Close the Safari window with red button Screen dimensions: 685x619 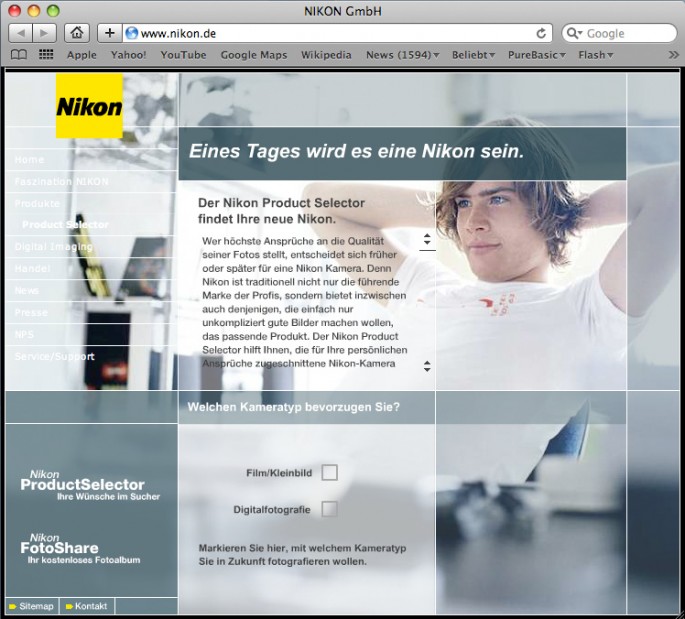click(14, 10)
